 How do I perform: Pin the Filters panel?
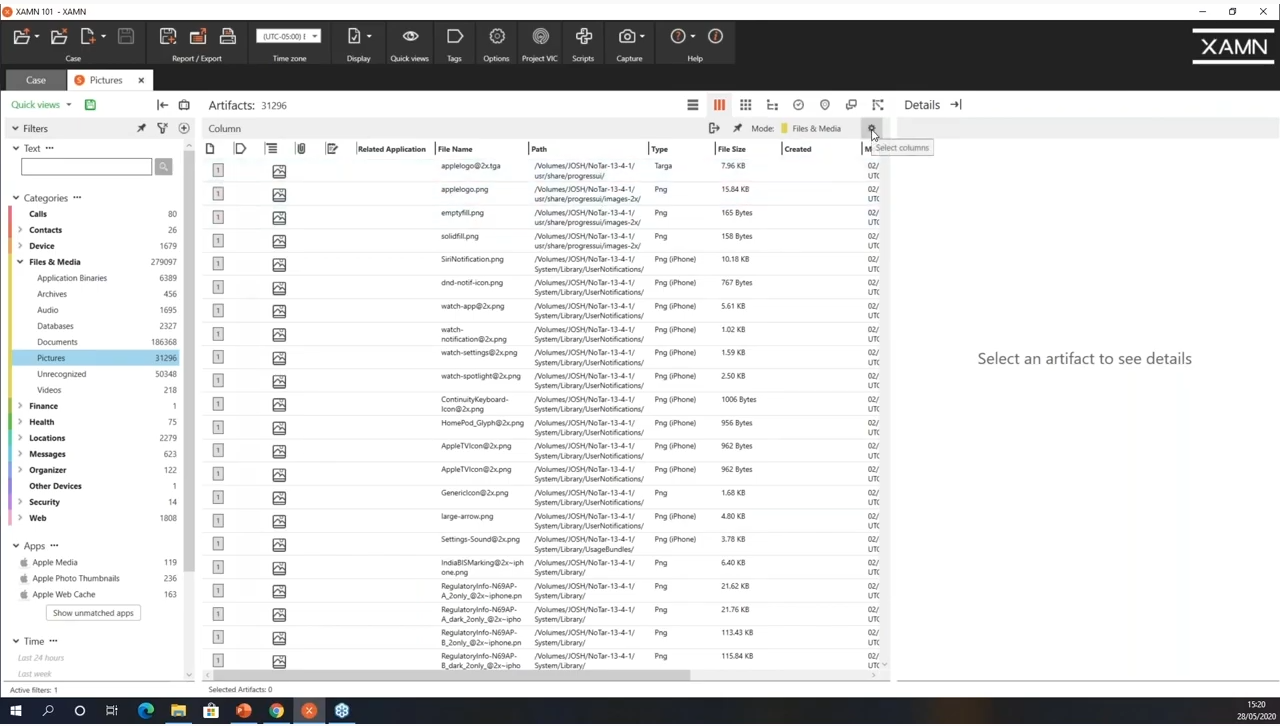[141, 129]
